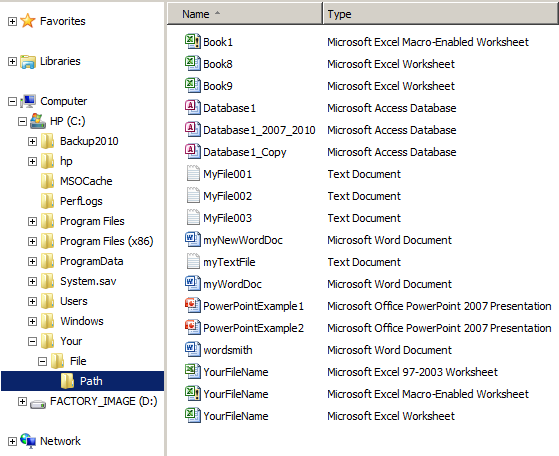Click Microsoft Excel 97-2003 Worksheet type text
The height and width of the screenshot is (456, 559).
click(x=412, y=372)
